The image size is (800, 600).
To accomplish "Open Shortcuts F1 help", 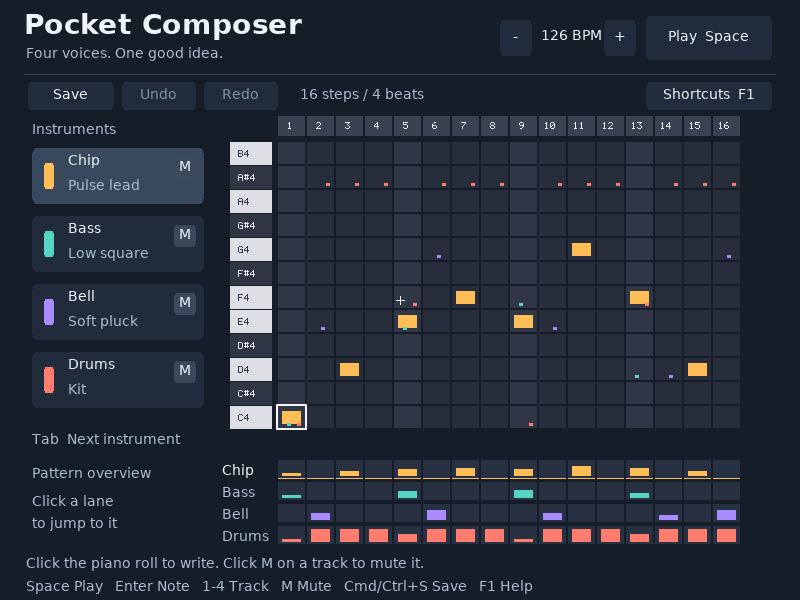I will point(709,95).
